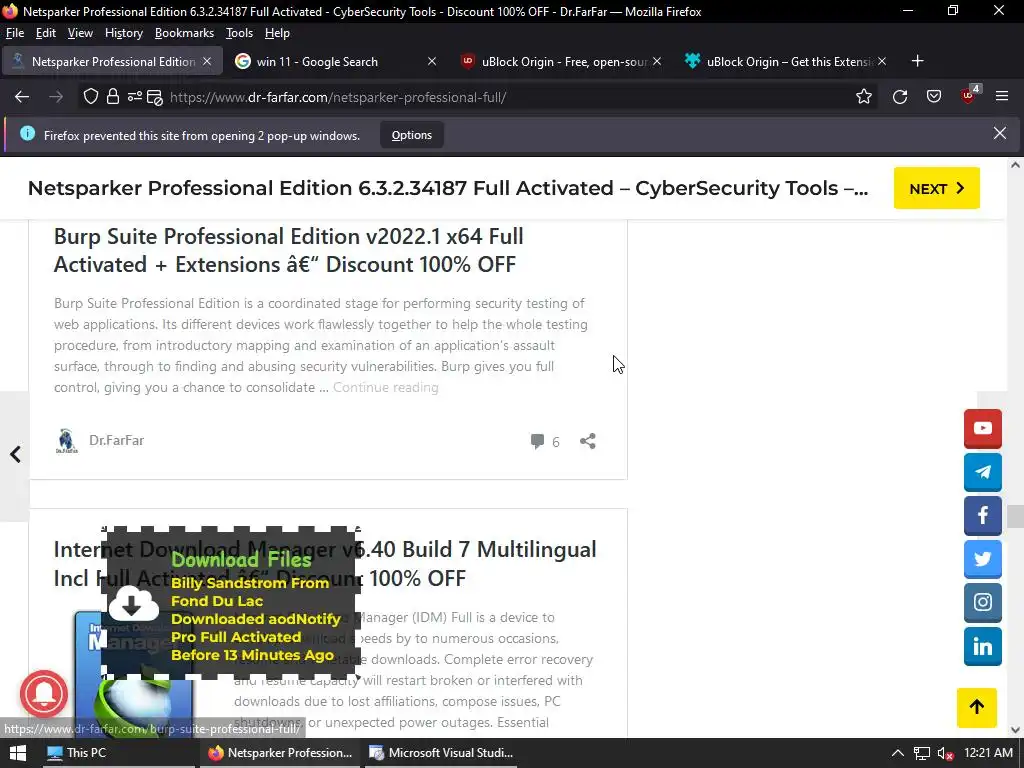This screenshot has height=768, width=1024.
Task: Click the Download Files popup notification
Action: [x=231, y=604]
